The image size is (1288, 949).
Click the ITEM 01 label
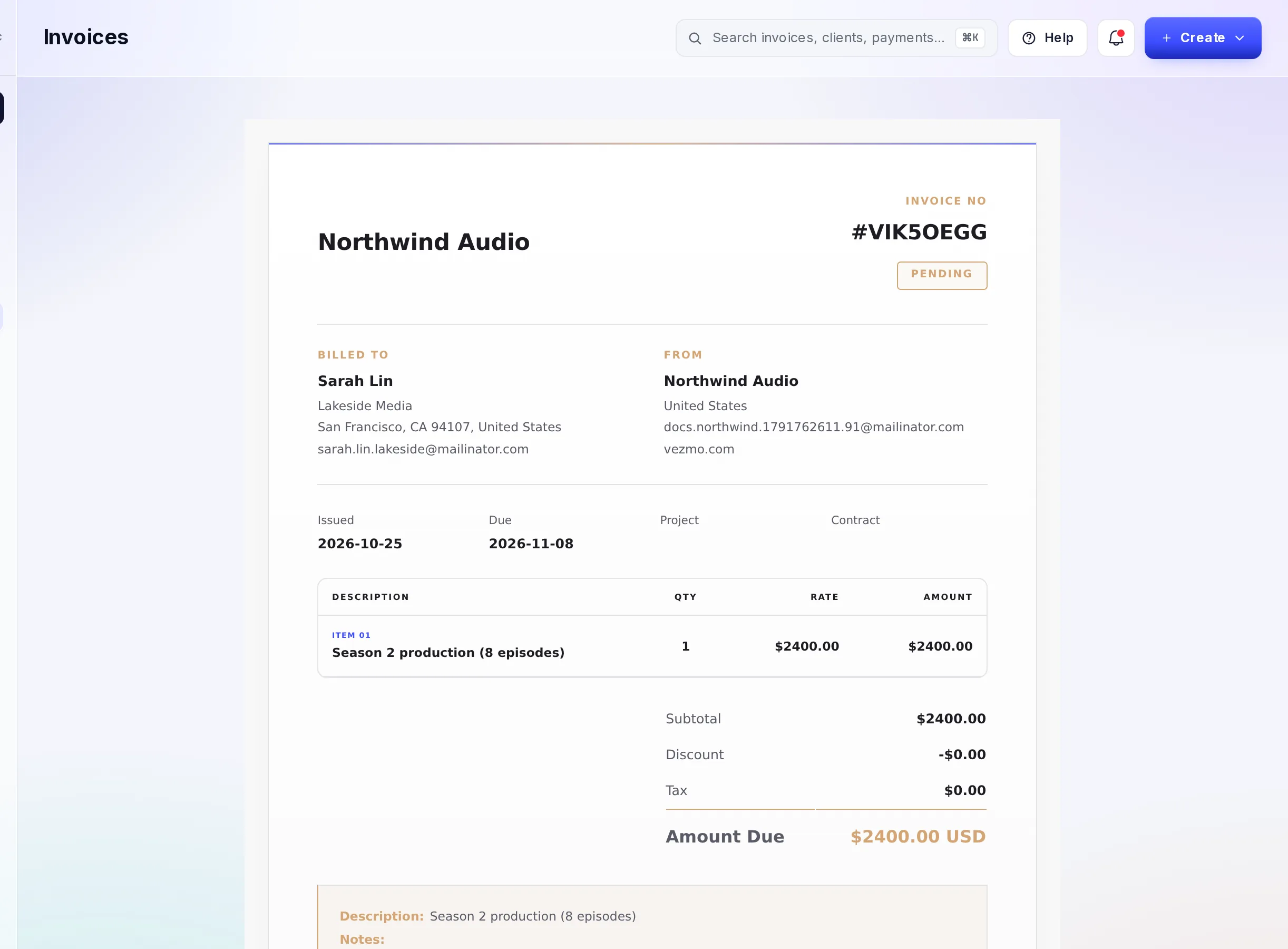(351, 635)
